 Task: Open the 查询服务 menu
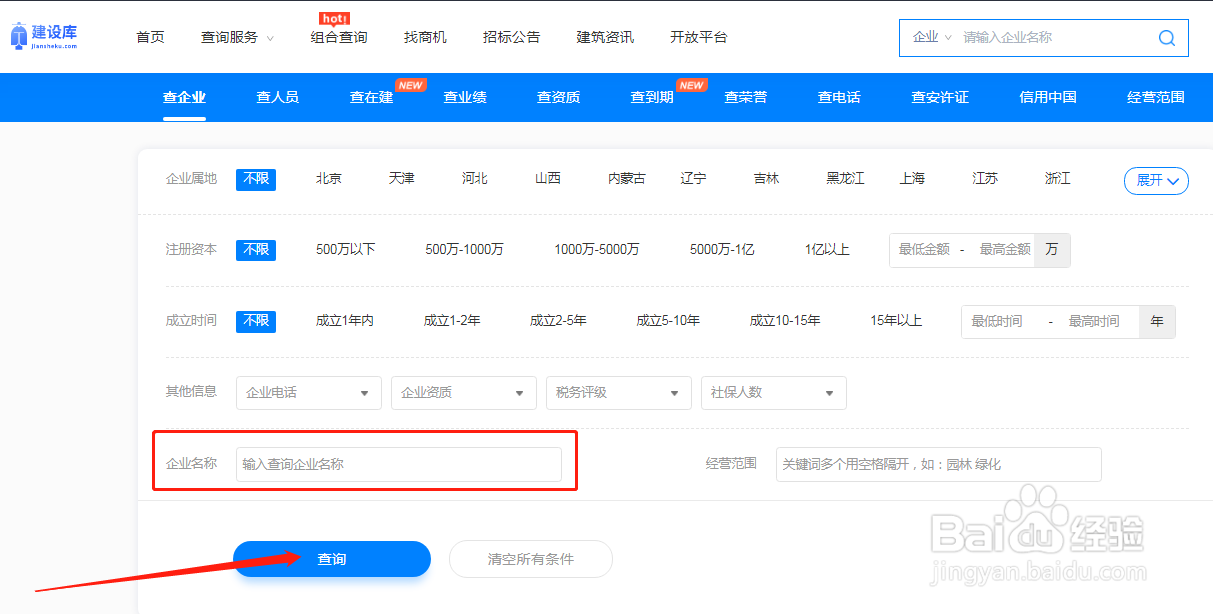click(x=229, y=37)
